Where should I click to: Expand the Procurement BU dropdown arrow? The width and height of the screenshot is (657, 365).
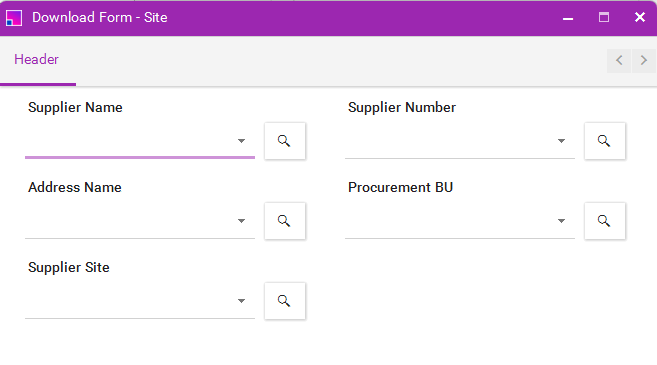[x=561, y=221]
